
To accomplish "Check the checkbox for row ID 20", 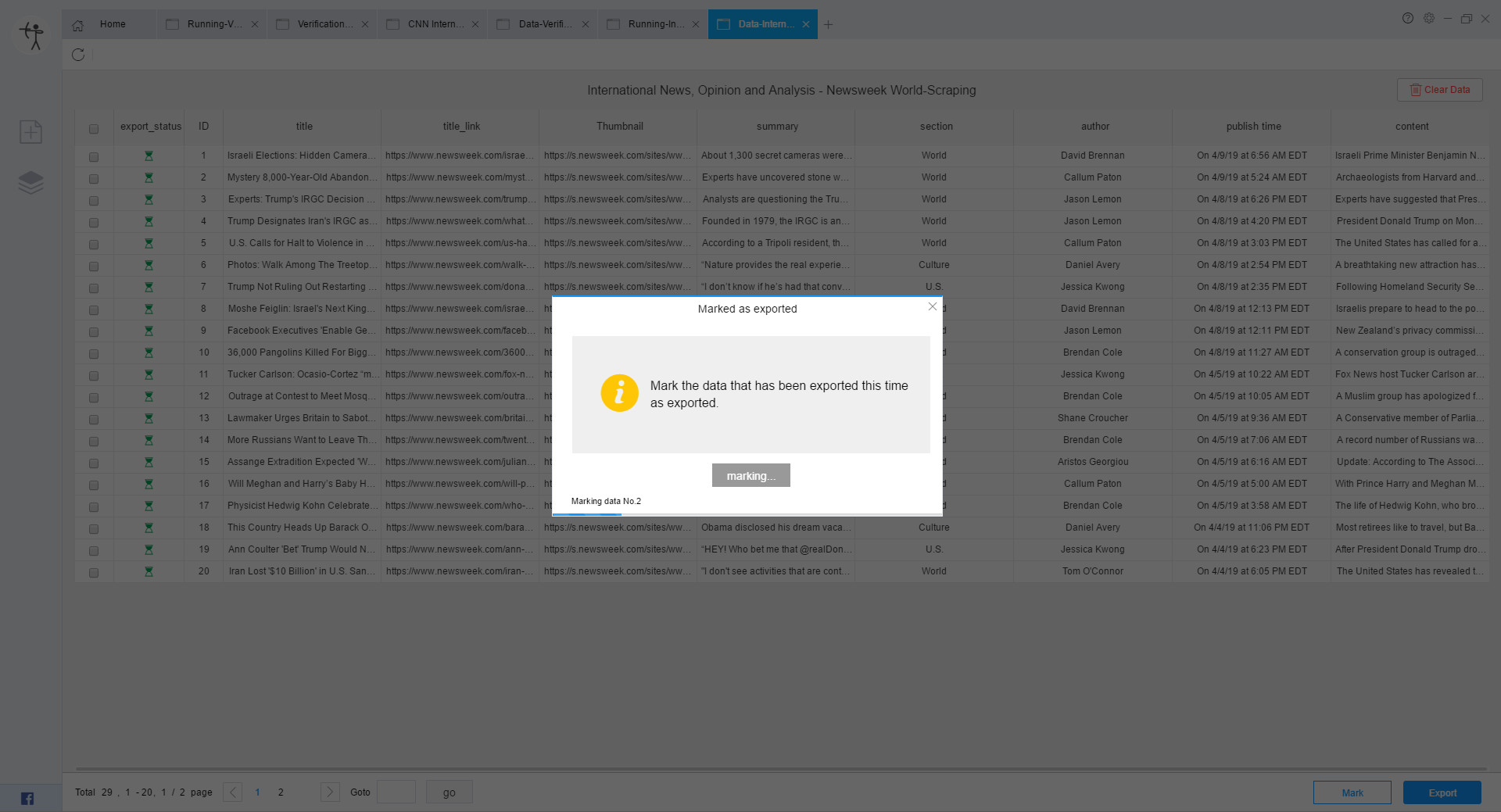I will (x=94, y=573).
